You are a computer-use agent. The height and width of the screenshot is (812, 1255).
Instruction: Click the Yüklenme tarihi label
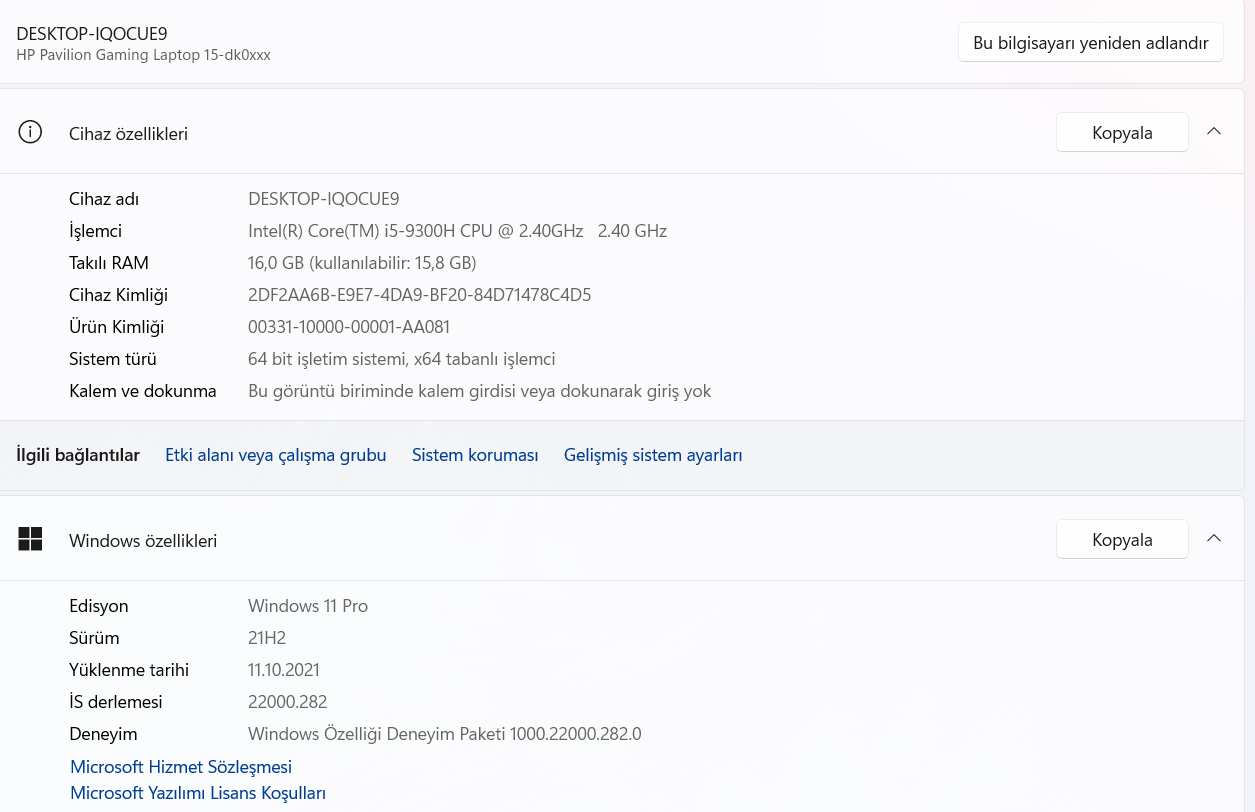[129, 670]
